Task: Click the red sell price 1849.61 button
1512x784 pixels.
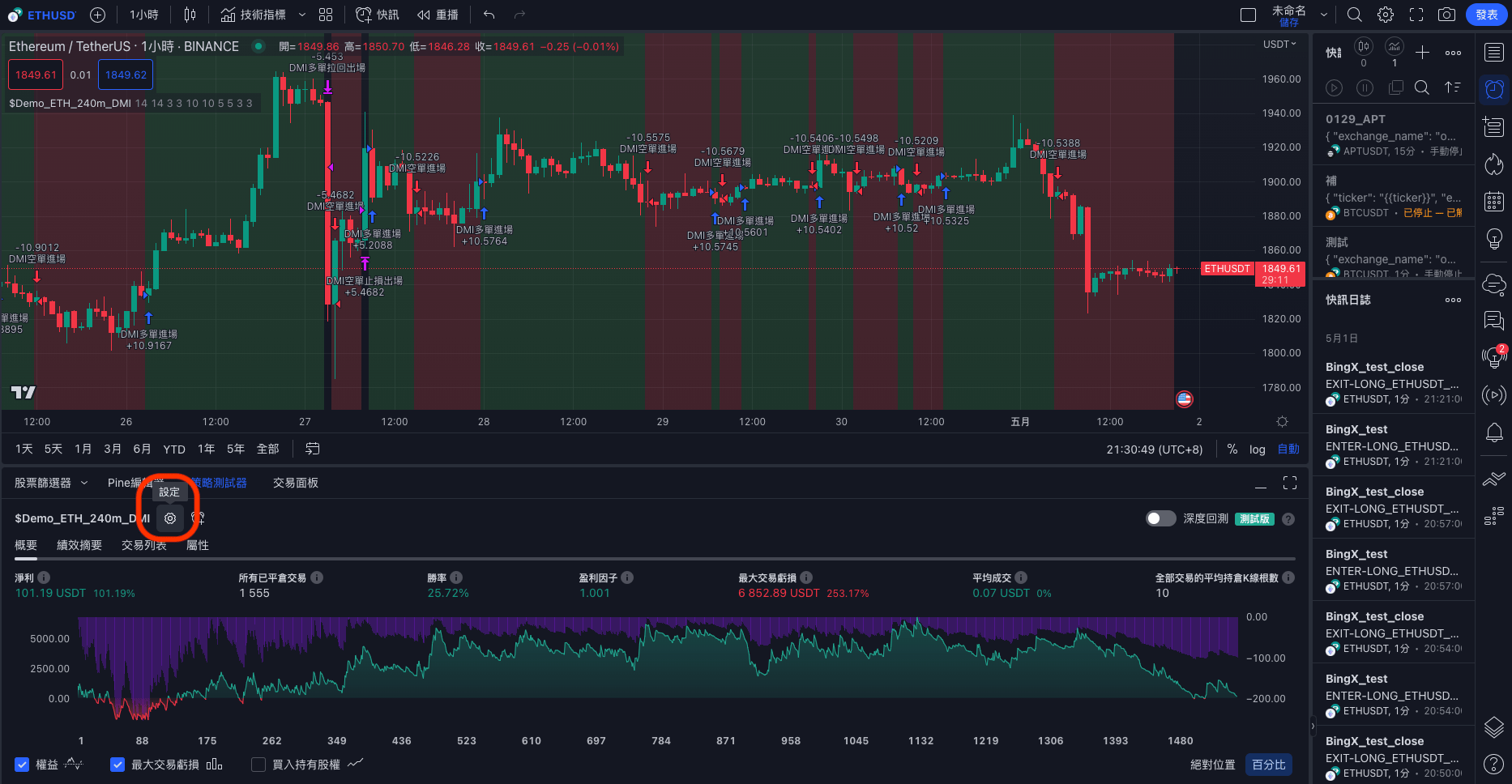Action: pos(36,75)
